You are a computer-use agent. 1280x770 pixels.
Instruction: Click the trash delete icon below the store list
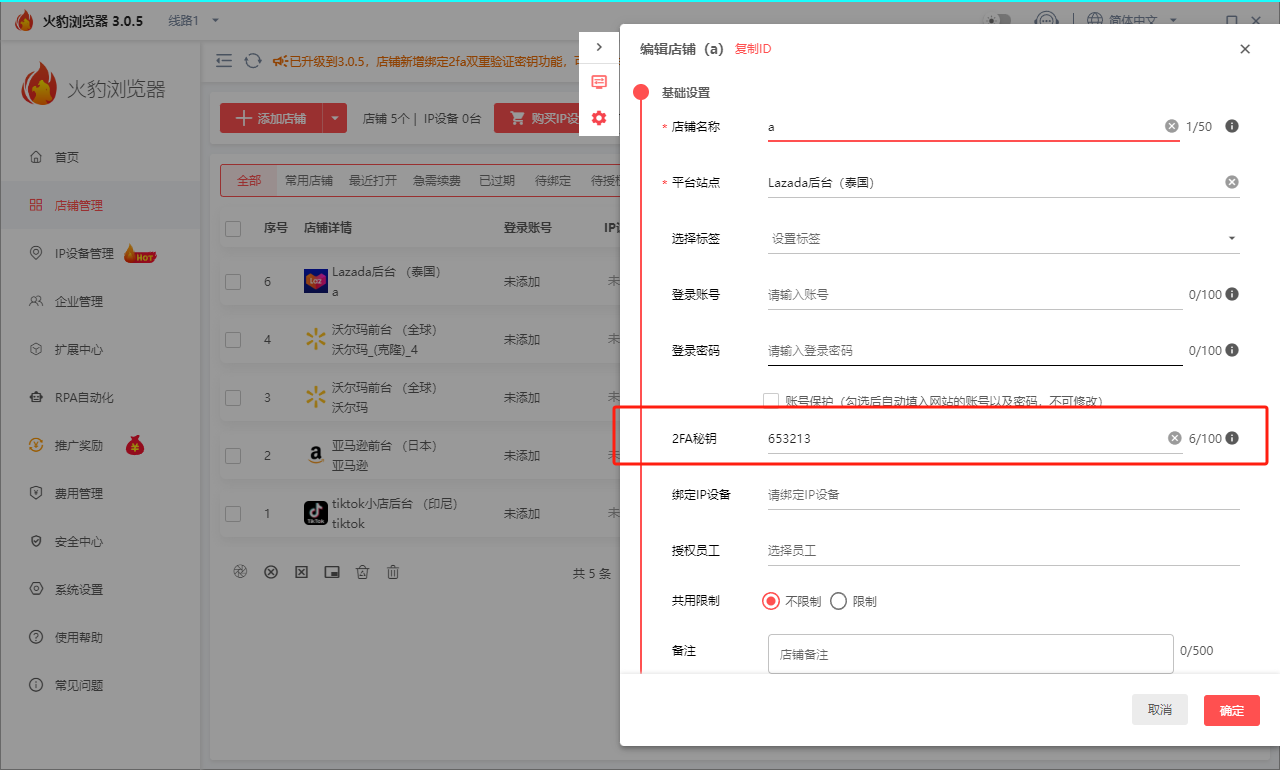click(363, 571)
